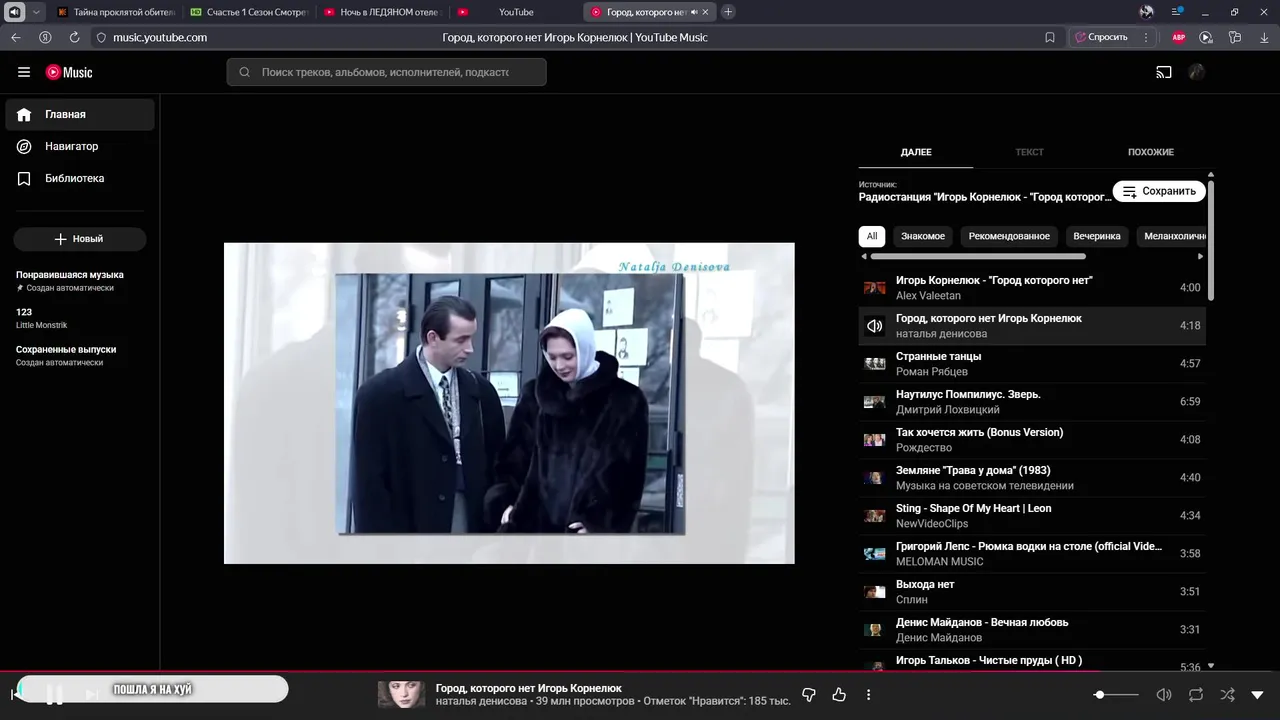Image resolution: width=1280 pixels, height=720 pixels.
Task: Click the Спросить assistant button
Action: click(x=1101, y=37)
